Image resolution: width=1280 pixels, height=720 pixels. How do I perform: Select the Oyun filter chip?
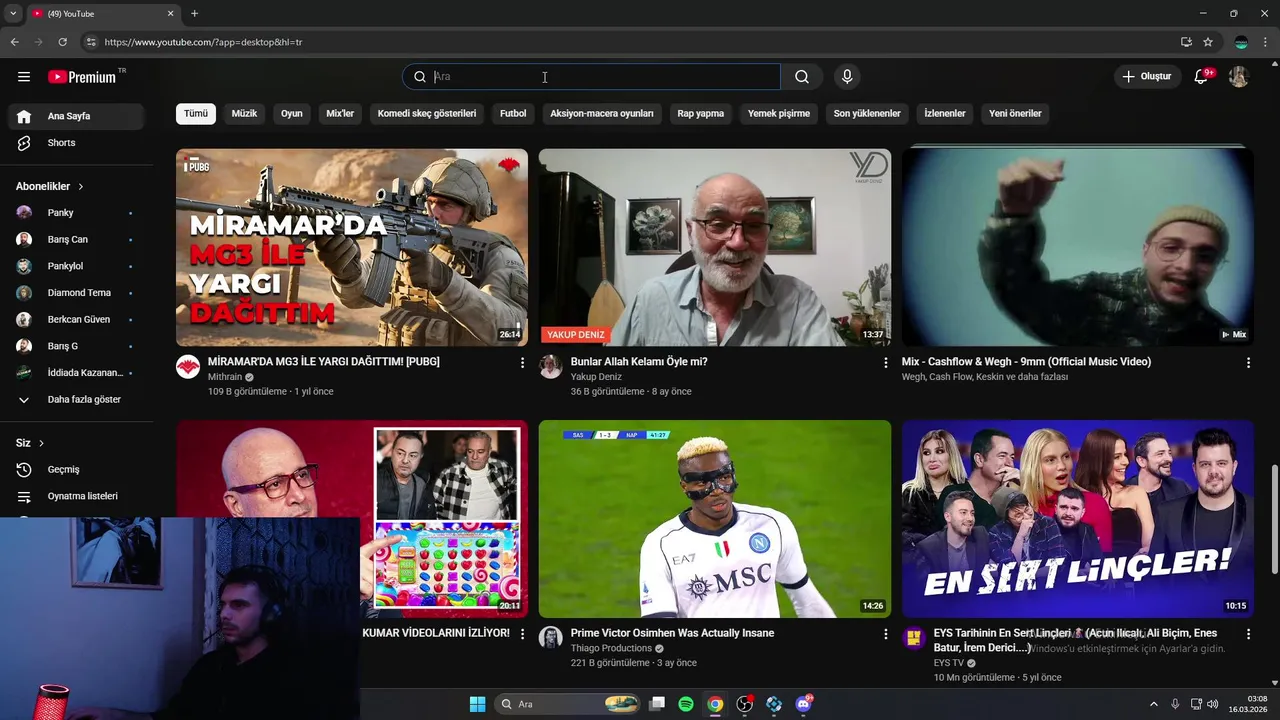click(x=292, y=114)
